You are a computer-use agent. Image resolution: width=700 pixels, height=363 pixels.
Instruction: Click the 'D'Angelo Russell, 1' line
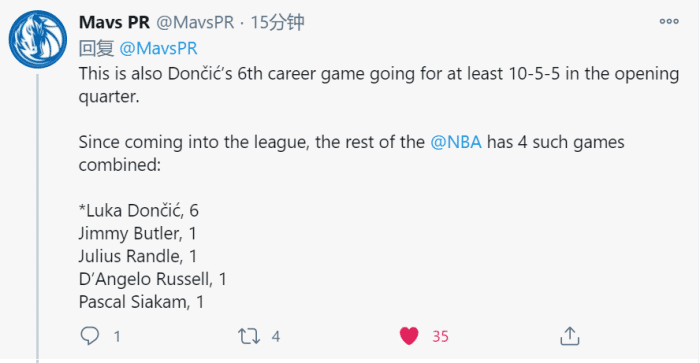tap(153, 279)
